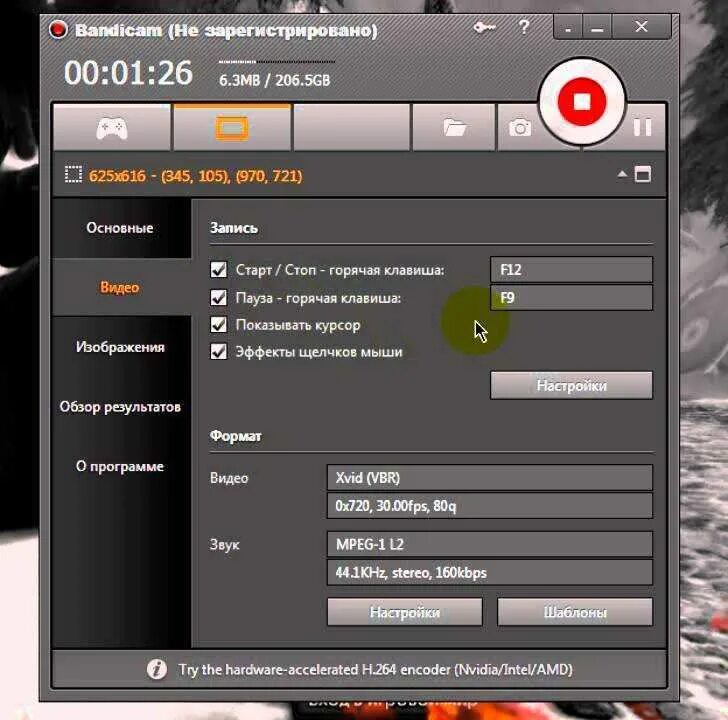Viewport: 728px width, 720px height.
Task: Click the F12 start/stop hotkey field
Action: coord(572,270)
